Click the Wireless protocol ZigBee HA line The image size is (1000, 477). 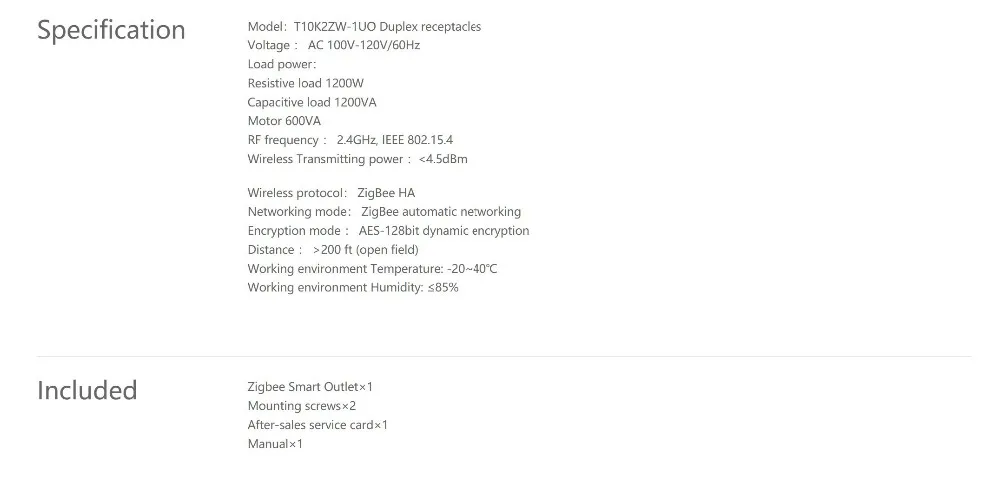tap(331, 193)
